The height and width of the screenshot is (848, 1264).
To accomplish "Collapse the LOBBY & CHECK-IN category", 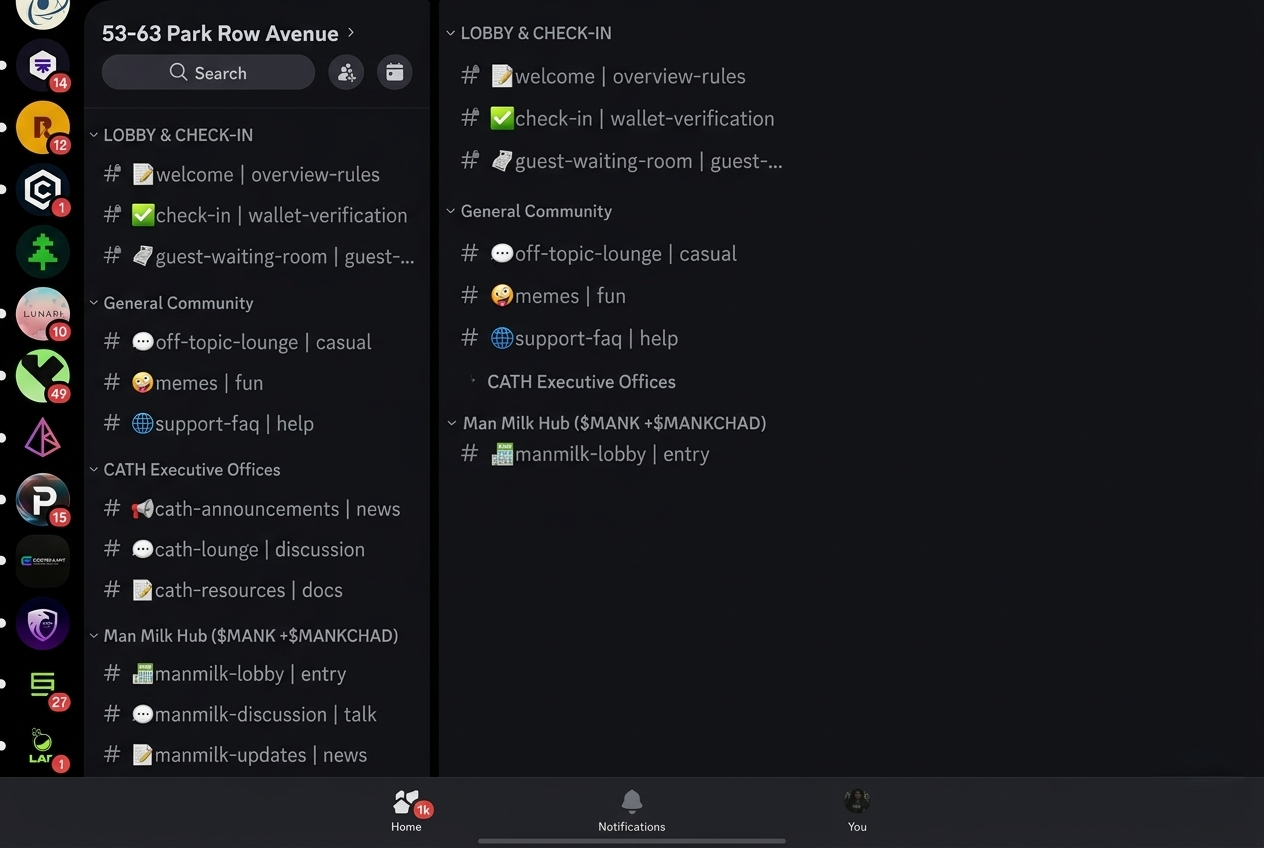I will (x=175, y=134).
